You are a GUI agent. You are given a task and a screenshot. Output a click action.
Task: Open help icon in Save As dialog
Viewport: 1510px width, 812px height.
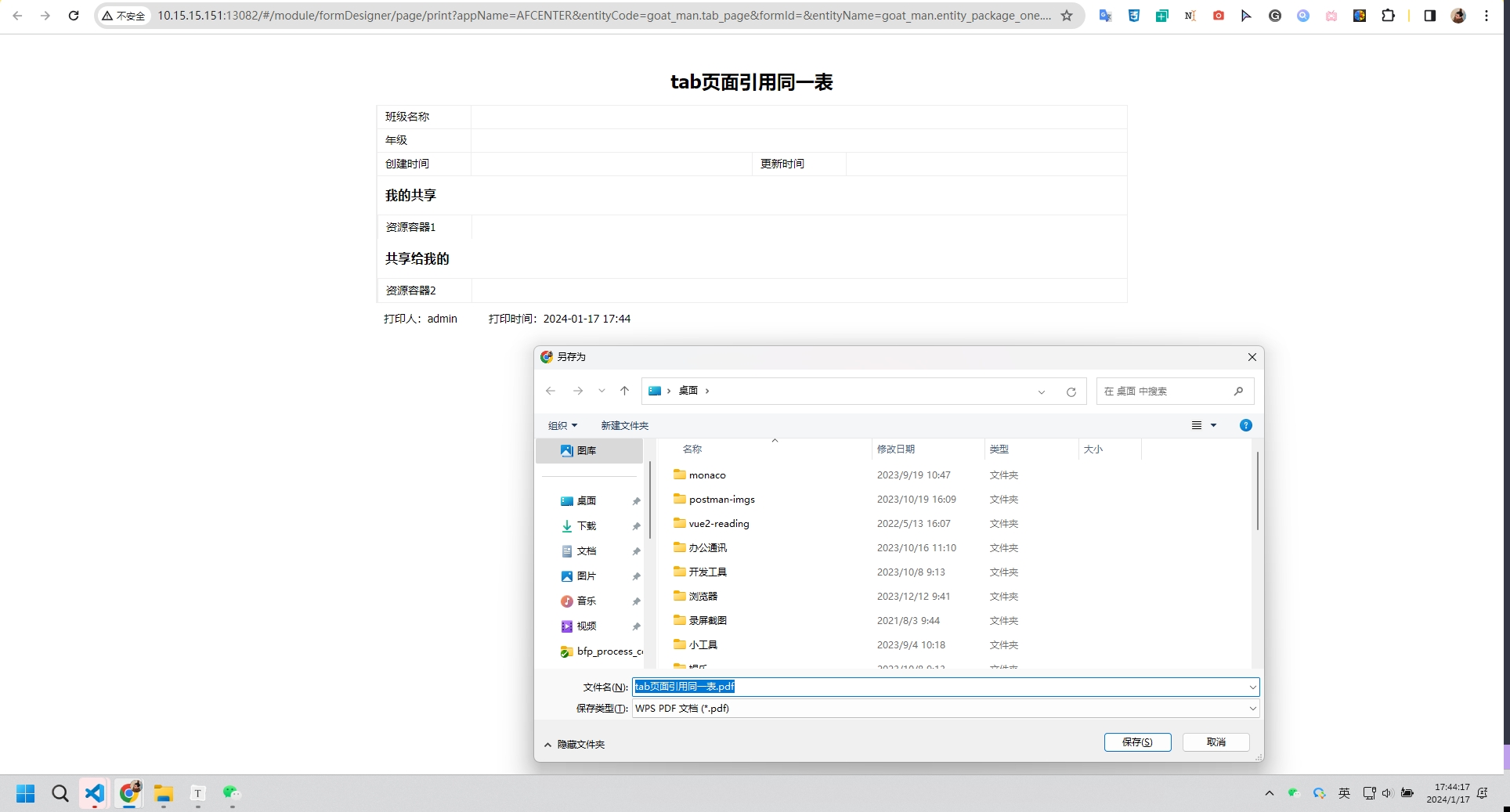[x=1245, y=425]
